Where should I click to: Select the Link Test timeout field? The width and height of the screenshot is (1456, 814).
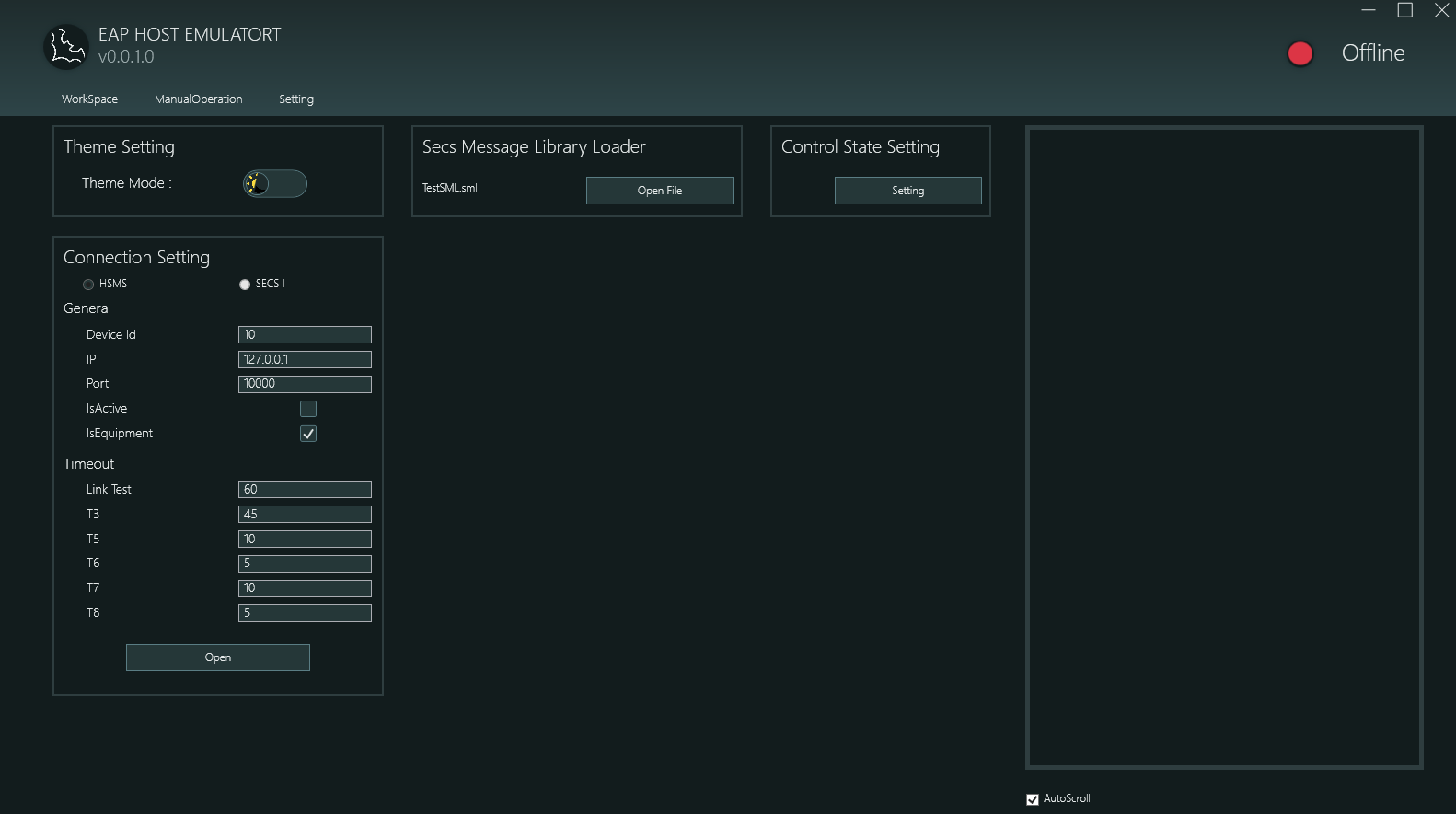[x=305, y=490]
